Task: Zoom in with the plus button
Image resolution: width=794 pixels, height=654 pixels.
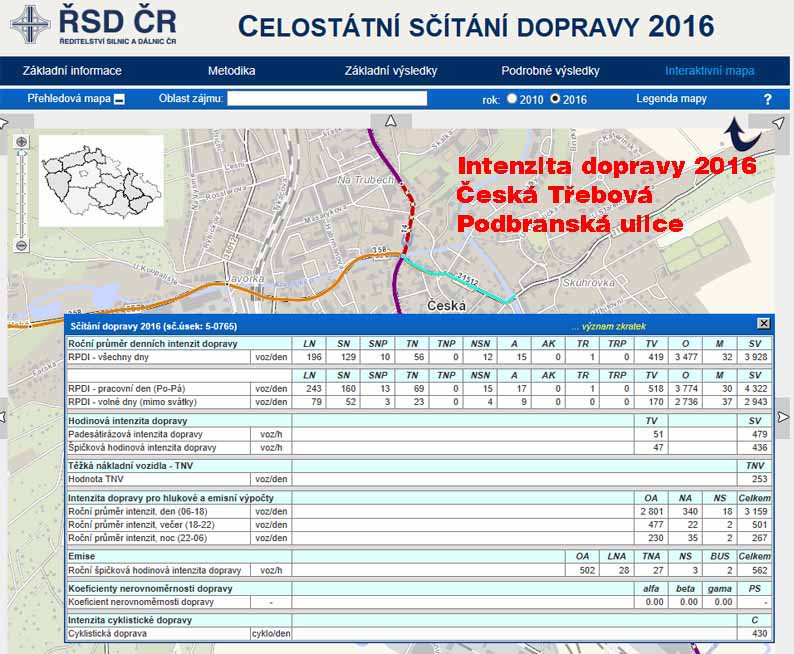Action: pyautogui.click(x=22, y=142)
